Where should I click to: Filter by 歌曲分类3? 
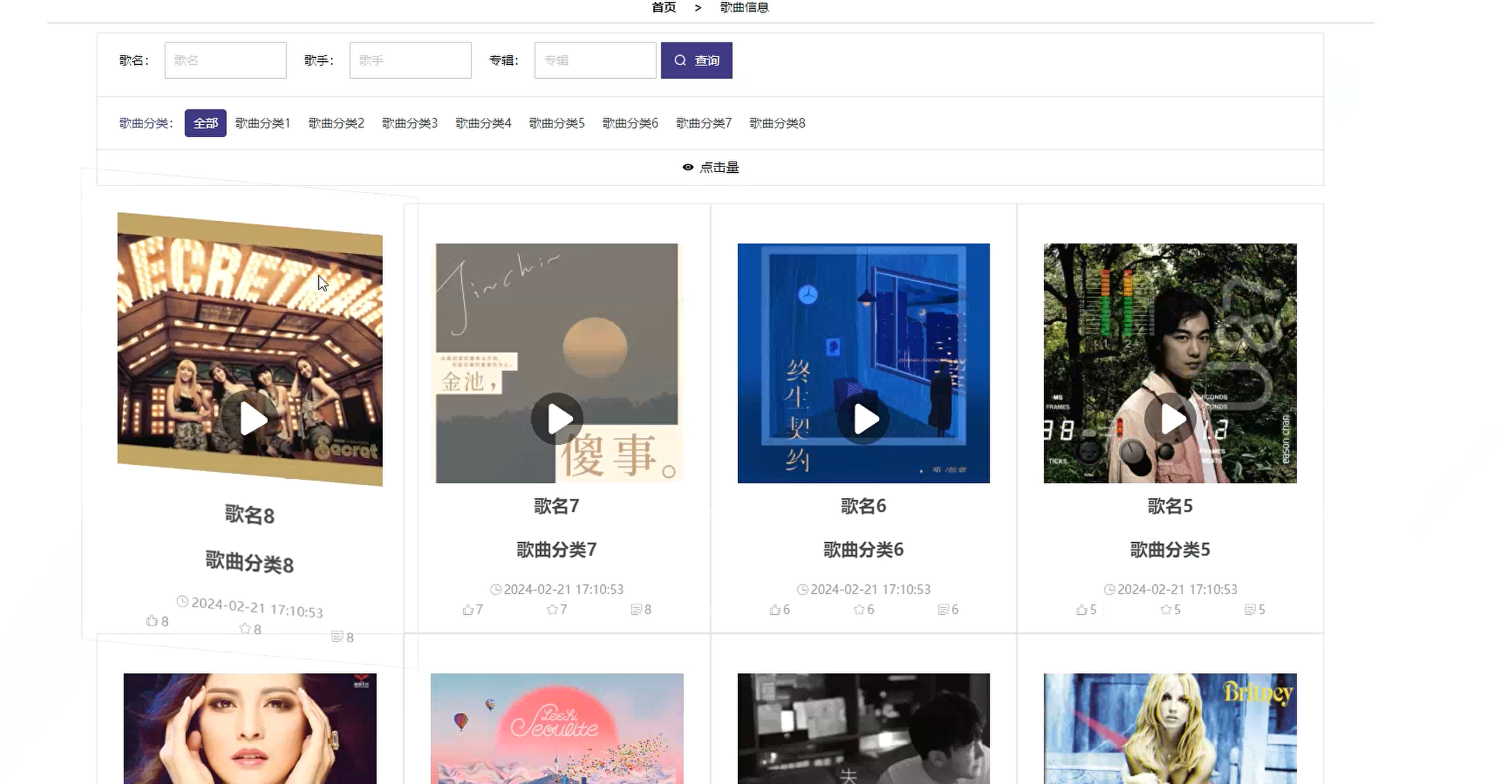(x=410, y=123)
